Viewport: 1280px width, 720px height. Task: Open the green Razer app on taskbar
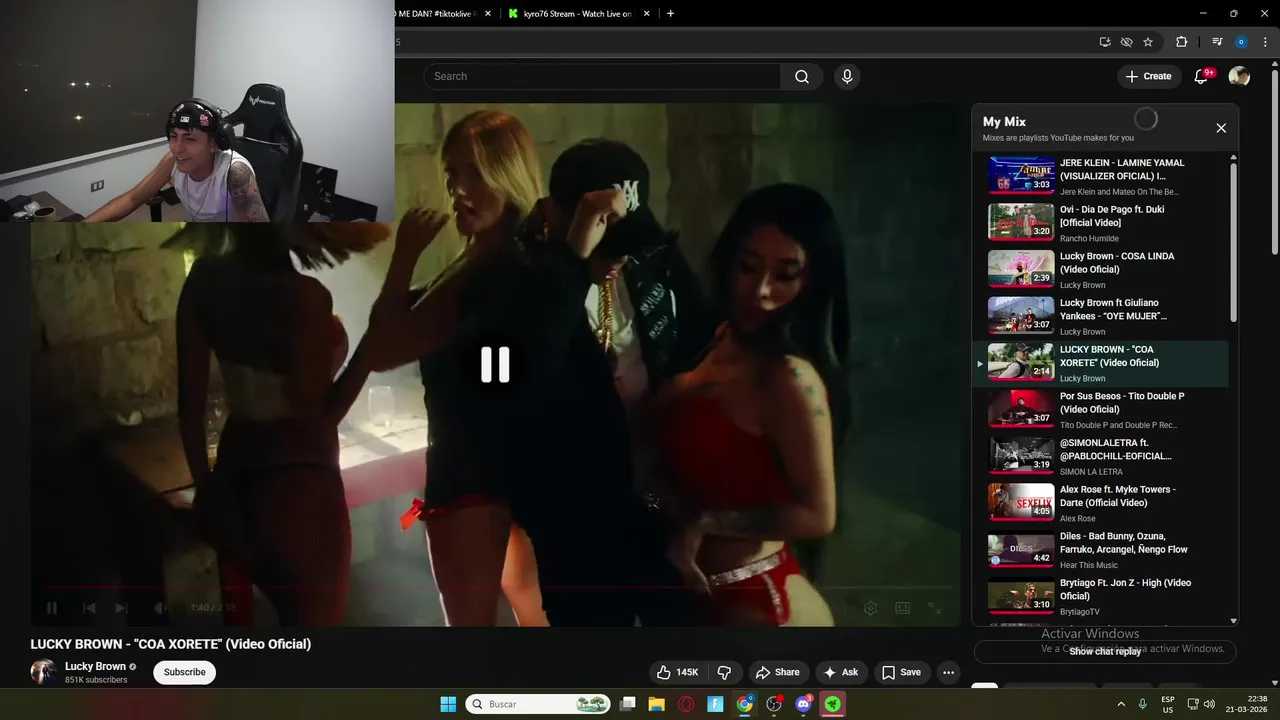pyautogui.click(x=832, y=704)
